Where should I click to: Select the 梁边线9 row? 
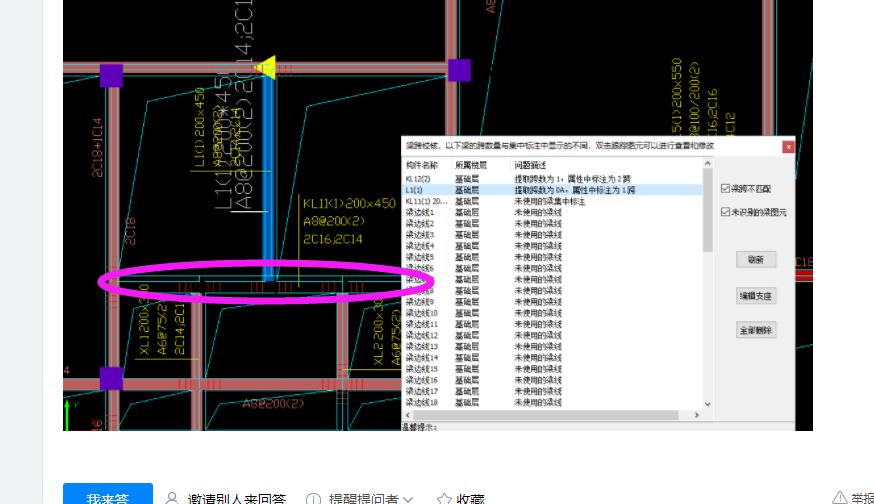tap(552, 302)
